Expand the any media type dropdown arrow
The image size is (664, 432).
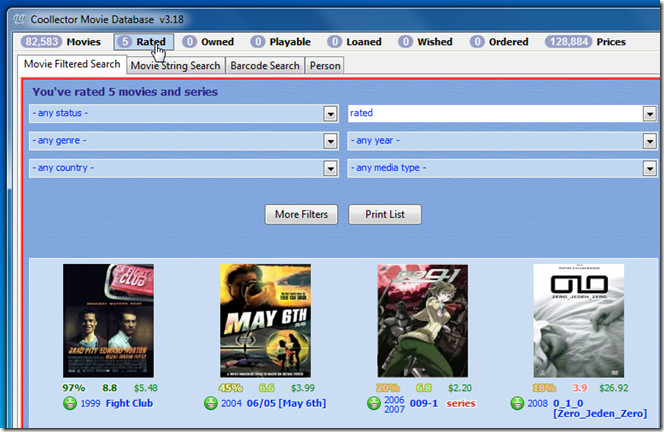[x=650, y=169]
